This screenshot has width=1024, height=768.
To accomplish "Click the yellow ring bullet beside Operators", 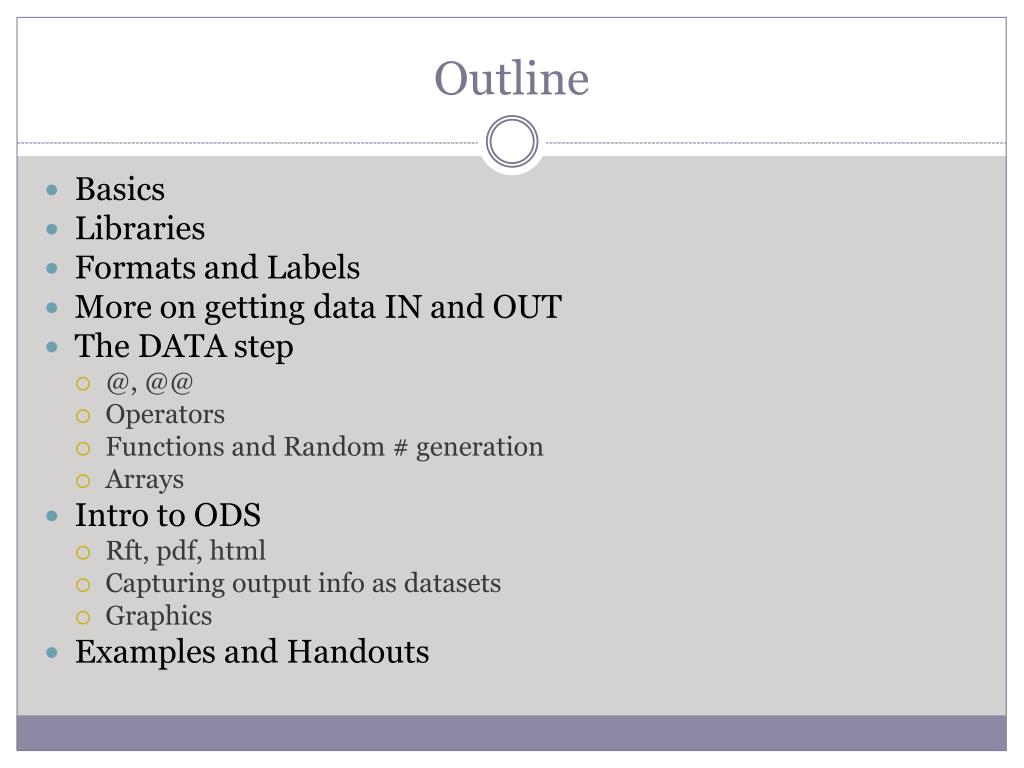I will coord(83,416).
